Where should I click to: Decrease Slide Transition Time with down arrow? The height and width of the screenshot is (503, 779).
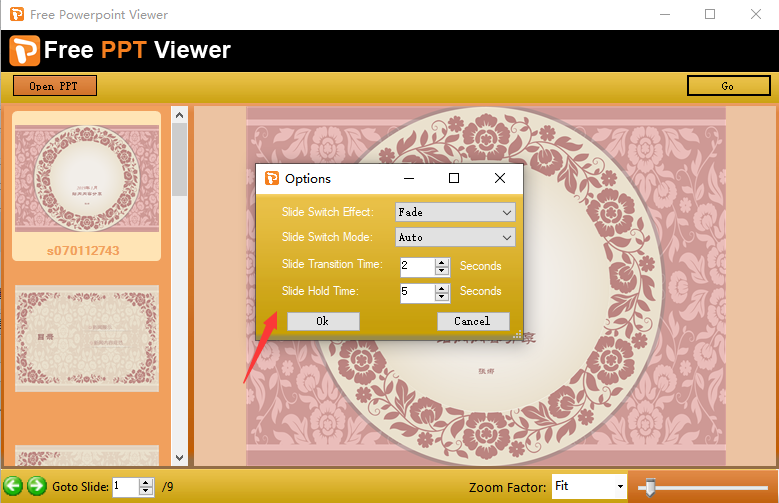pos(442,271)
